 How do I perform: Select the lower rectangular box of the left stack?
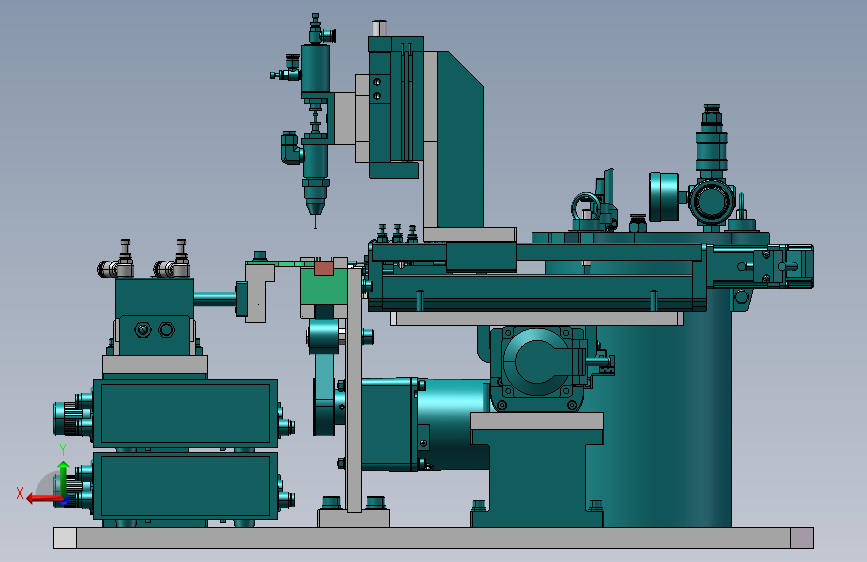click(x=185, y=486)
